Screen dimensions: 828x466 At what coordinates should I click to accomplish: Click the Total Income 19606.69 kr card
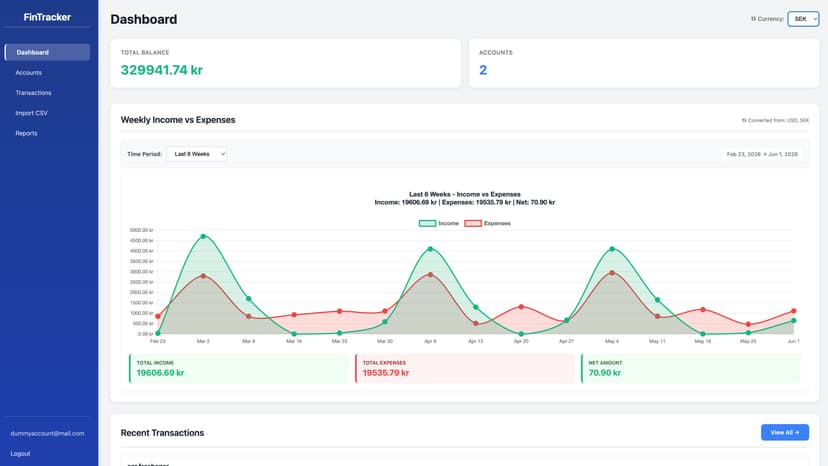(239, 368)
